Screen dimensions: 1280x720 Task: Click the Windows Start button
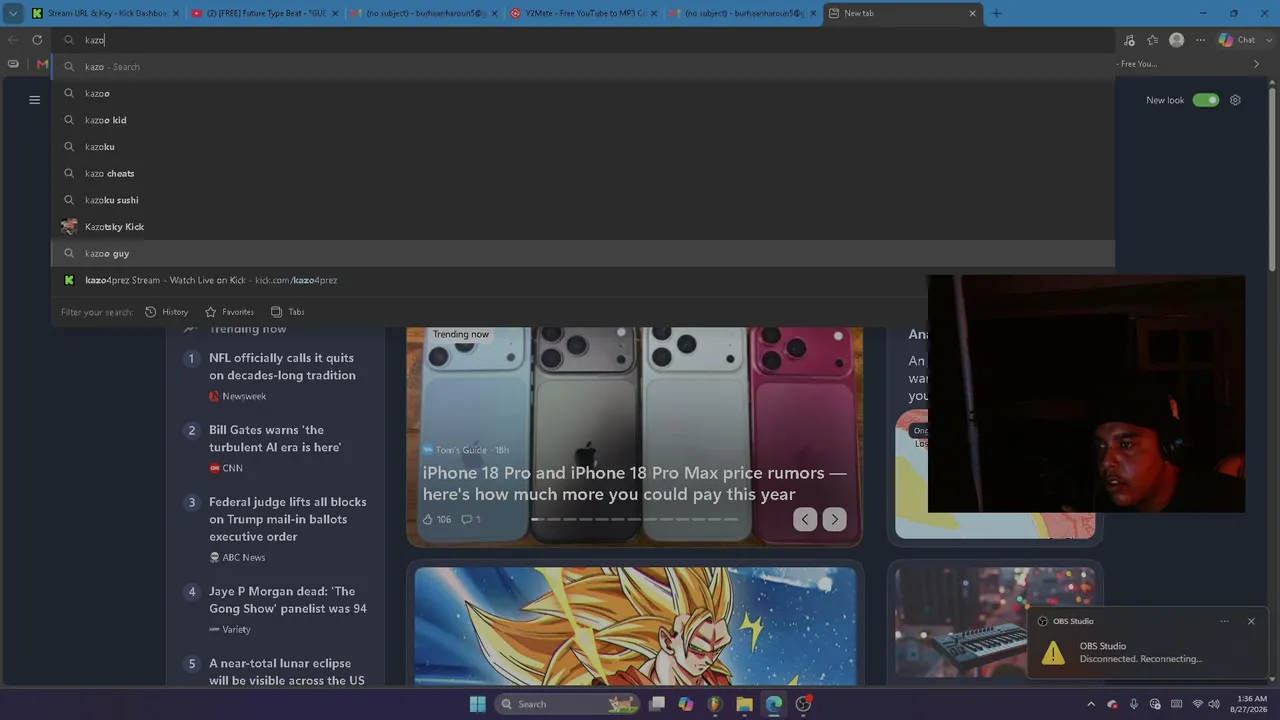click(478, 704)
